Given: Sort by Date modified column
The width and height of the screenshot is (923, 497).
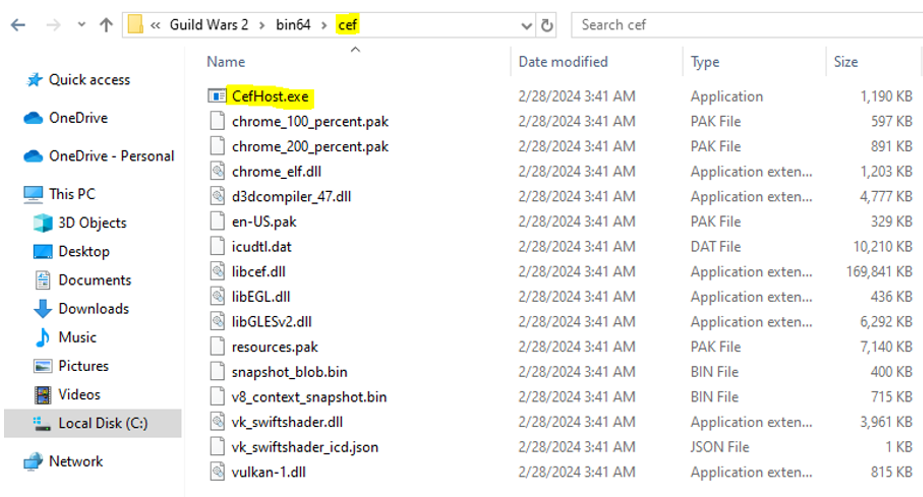Looking at the screenshot, I should (x=563, y=62).
